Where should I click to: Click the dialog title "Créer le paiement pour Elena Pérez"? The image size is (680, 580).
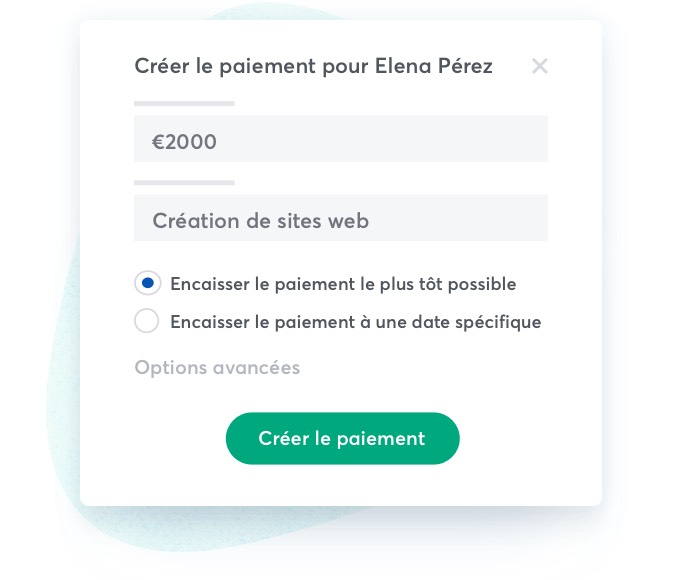coord(313,66)
